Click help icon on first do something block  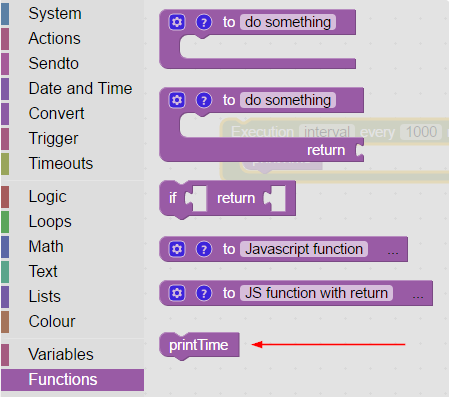tap(204, 22)
